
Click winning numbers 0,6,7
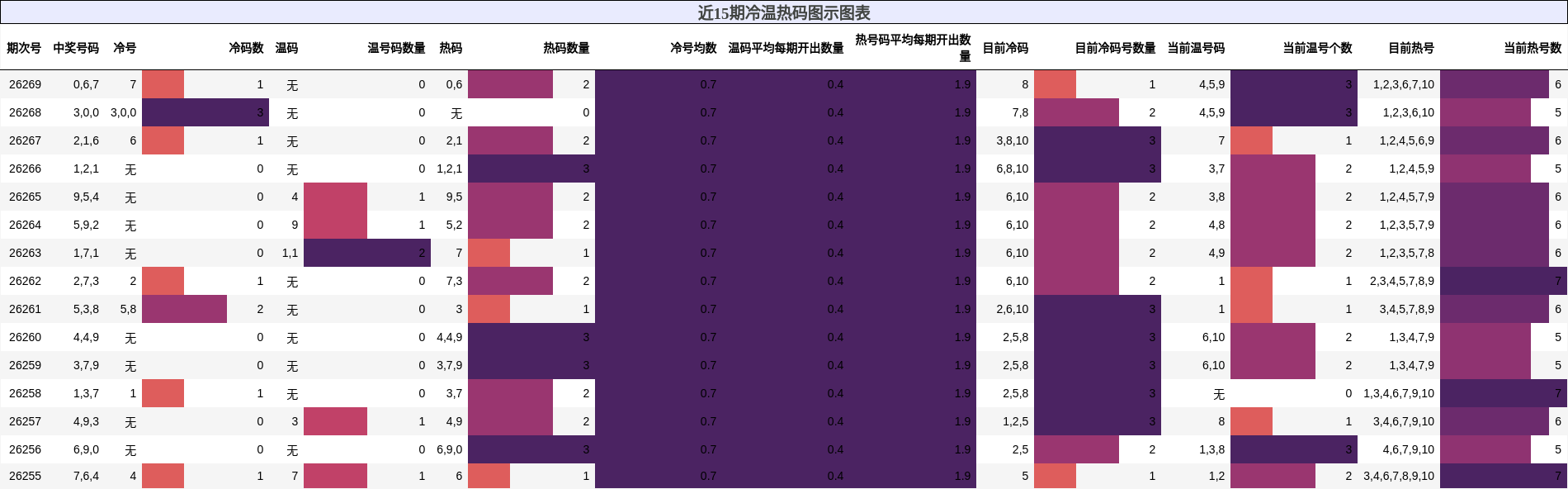click(86, 84)
